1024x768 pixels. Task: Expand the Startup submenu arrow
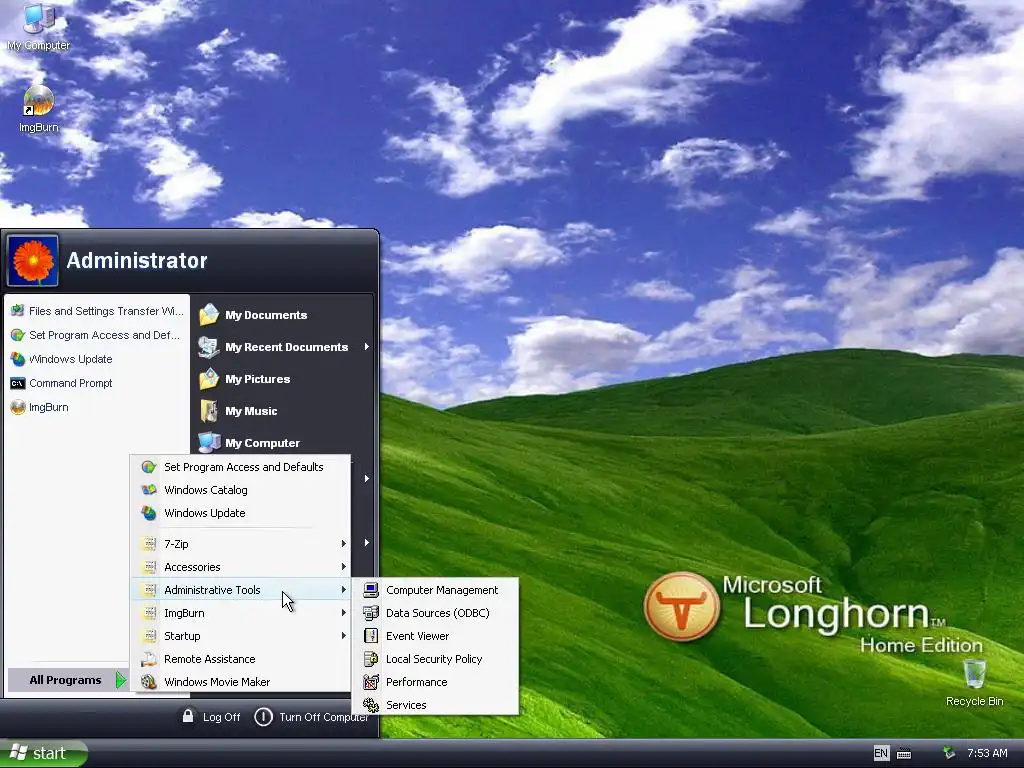point(344,636)
